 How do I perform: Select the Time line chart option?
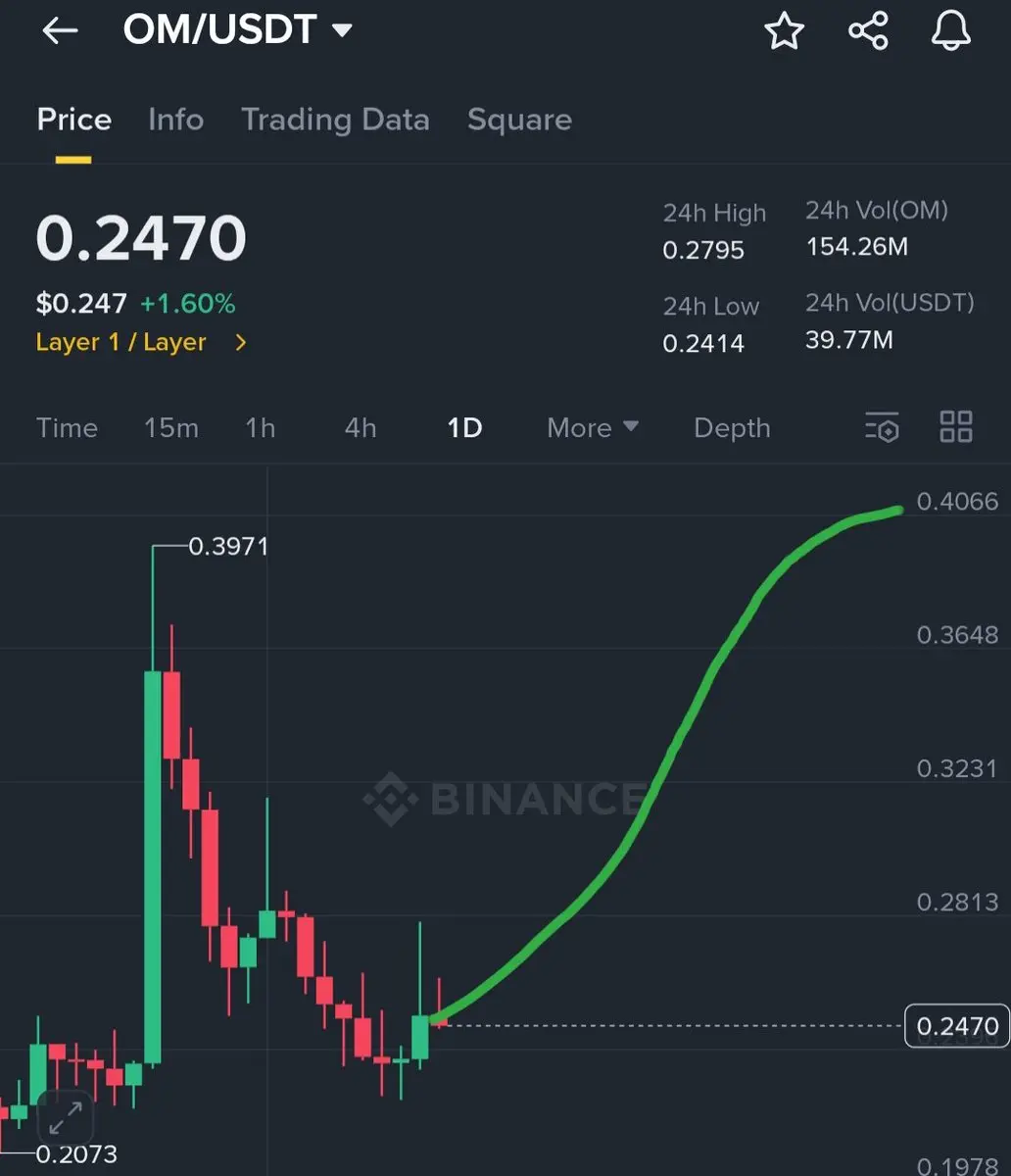click(67, 427)
